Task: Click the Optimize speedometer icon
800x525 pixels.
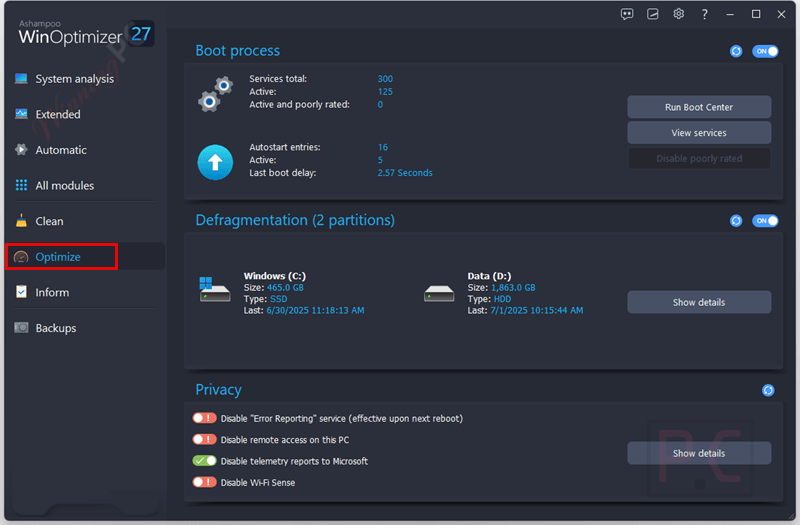Action: [x=21, y=257]
